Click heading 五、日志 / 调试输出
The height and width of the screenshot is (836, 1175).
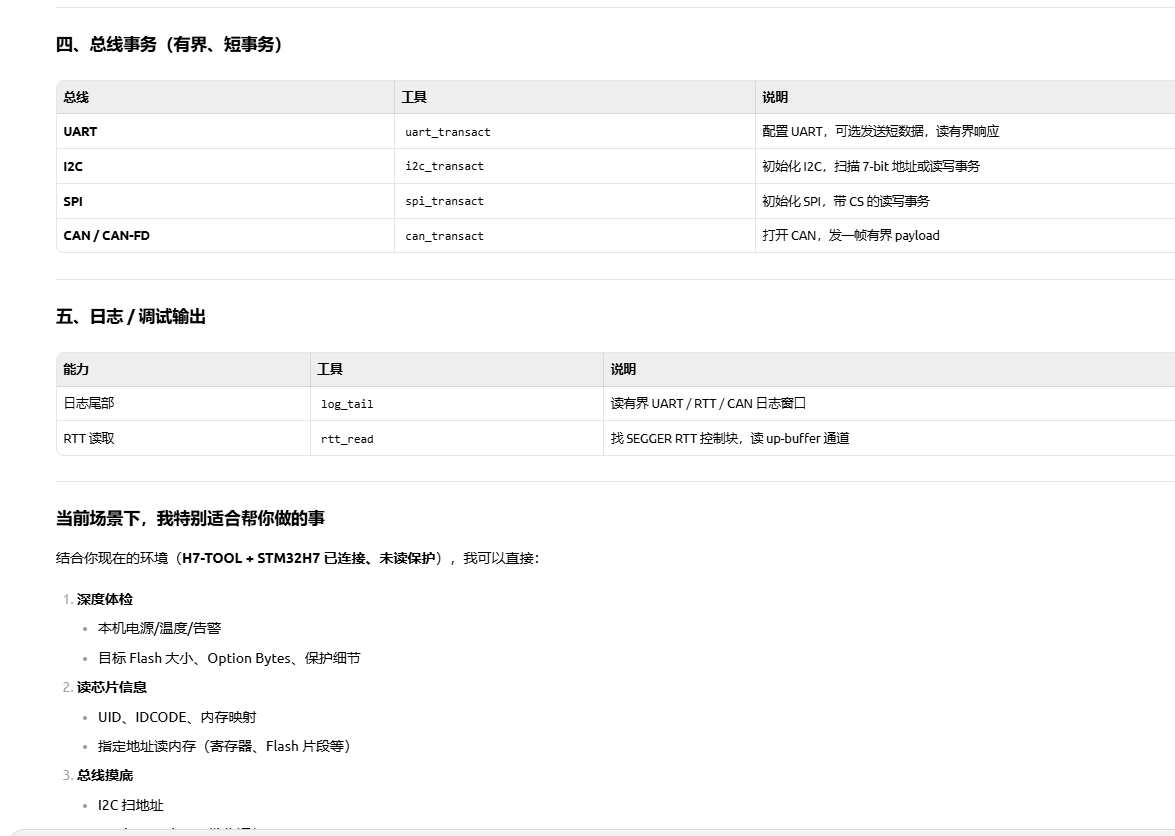pos(130,317)
